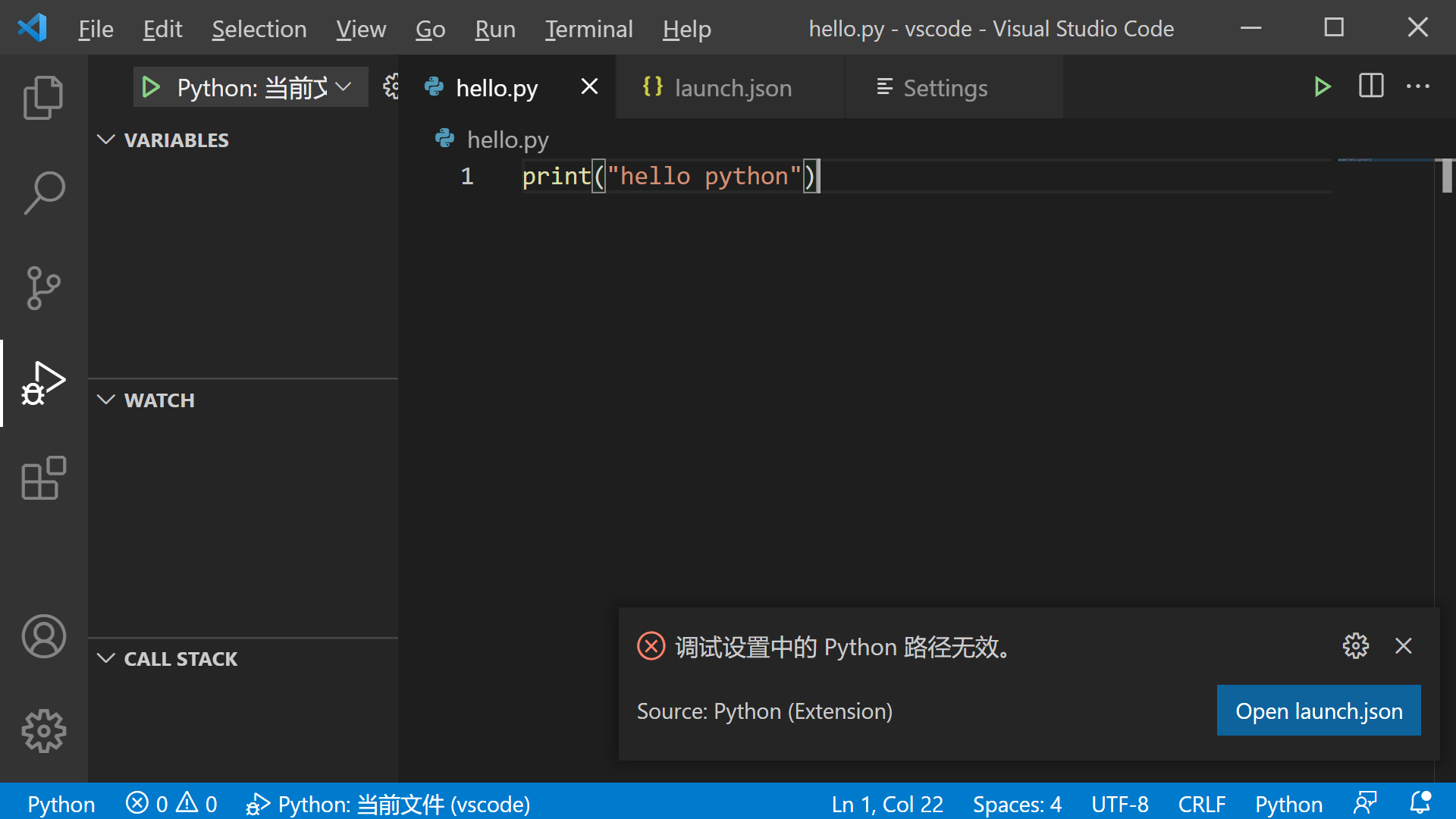Open the Edit menu
This screenshot has height=819, width=1456.
(x=162, y=29)
